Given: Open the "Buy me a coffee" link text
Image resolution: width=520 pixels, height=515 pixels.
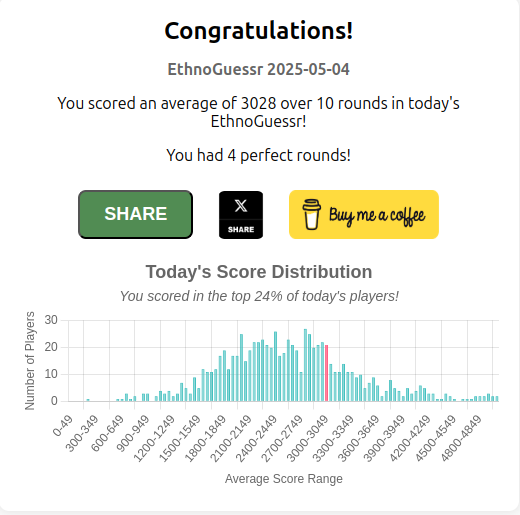Looking at the screenshot, I should pos(377,216).
